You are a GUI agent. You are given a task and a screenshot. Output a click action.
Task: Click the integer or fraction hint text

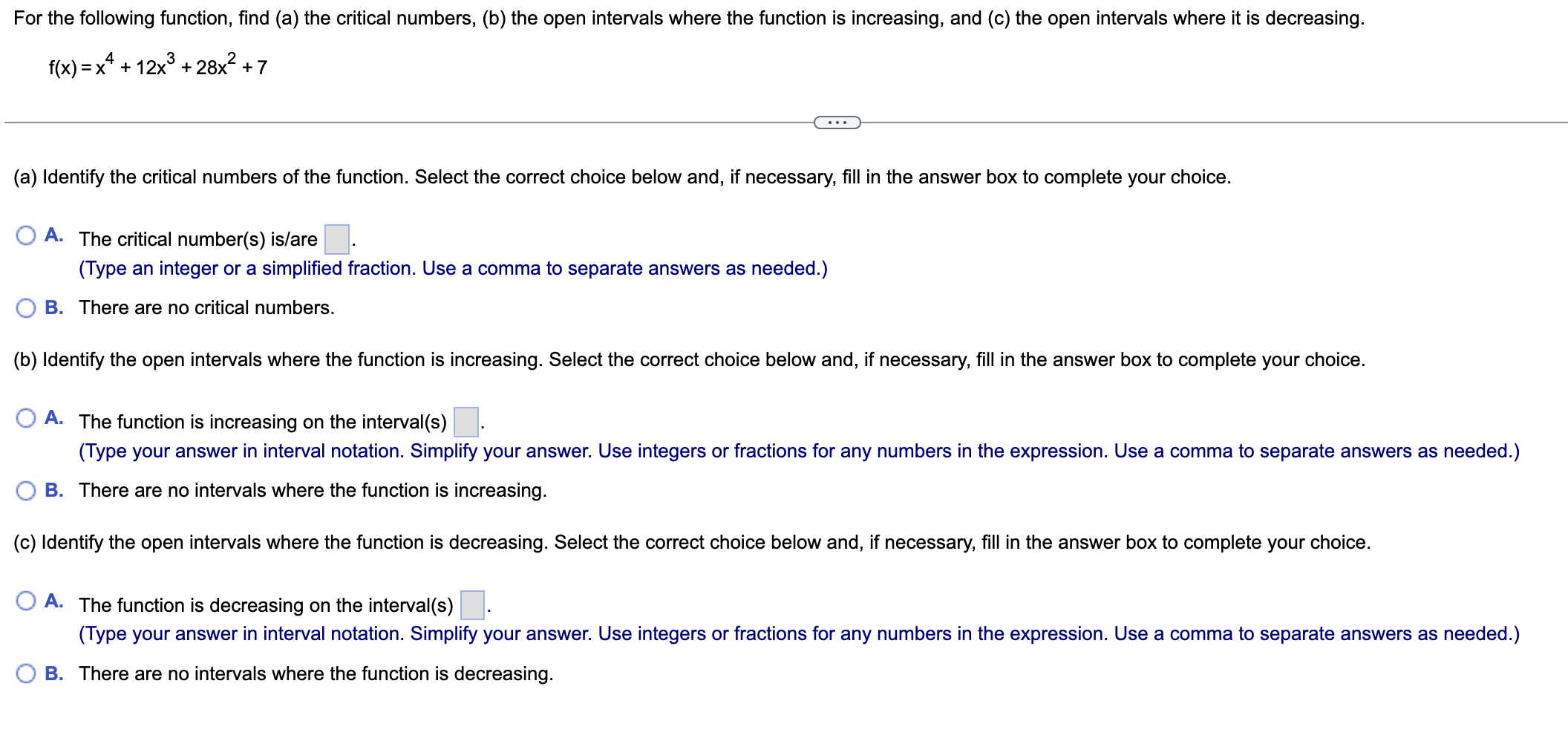[453, 268]
